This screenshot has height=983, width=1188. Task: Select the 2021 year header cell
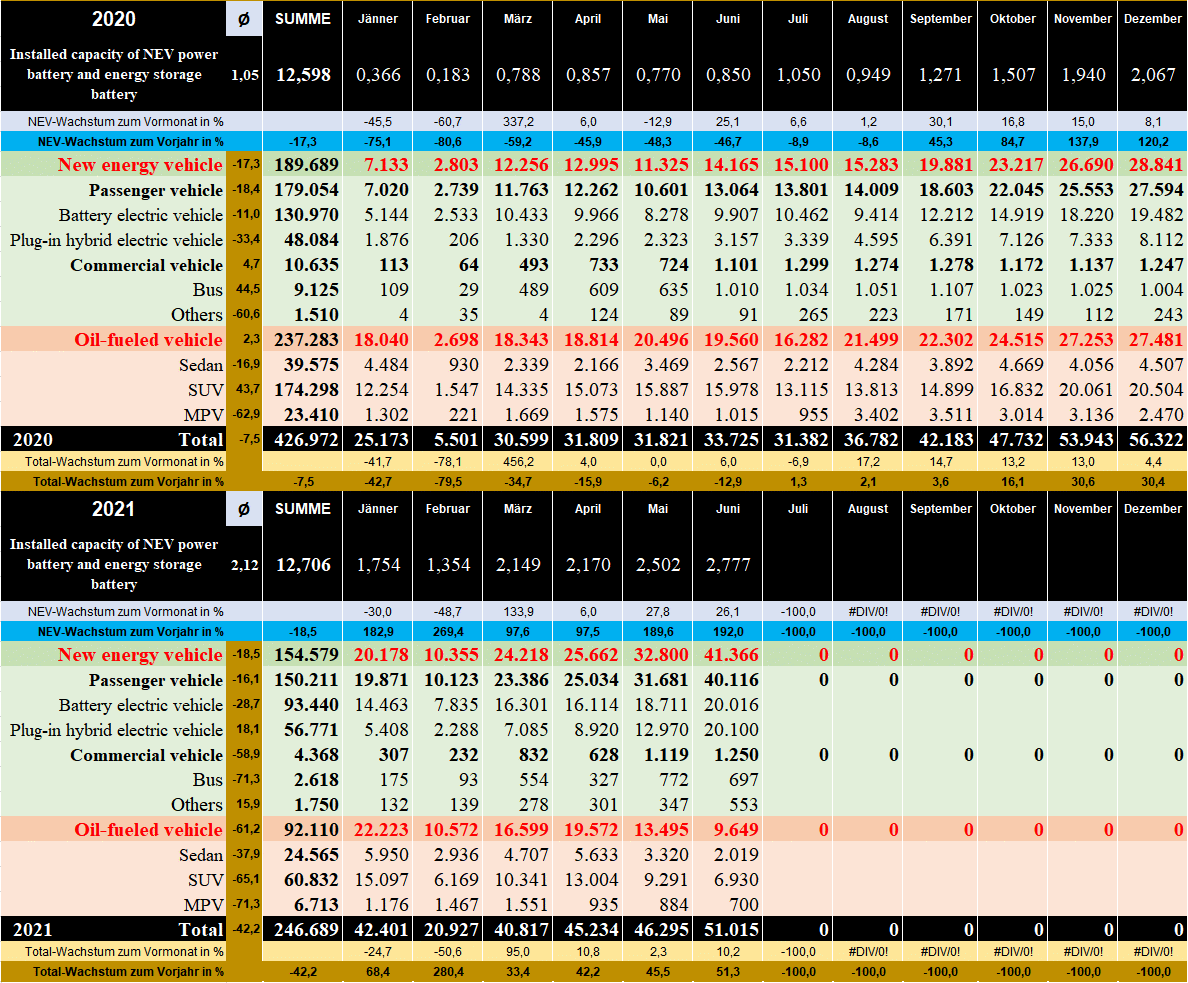(112, 509)
